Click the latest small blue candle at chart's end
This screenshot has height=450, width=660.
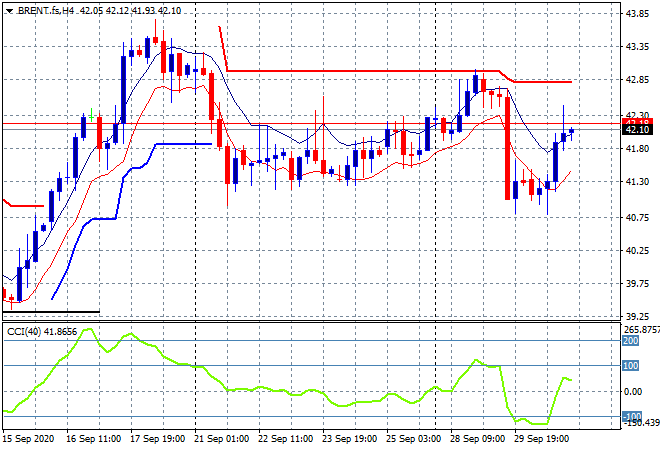click(x=571, y=131)
